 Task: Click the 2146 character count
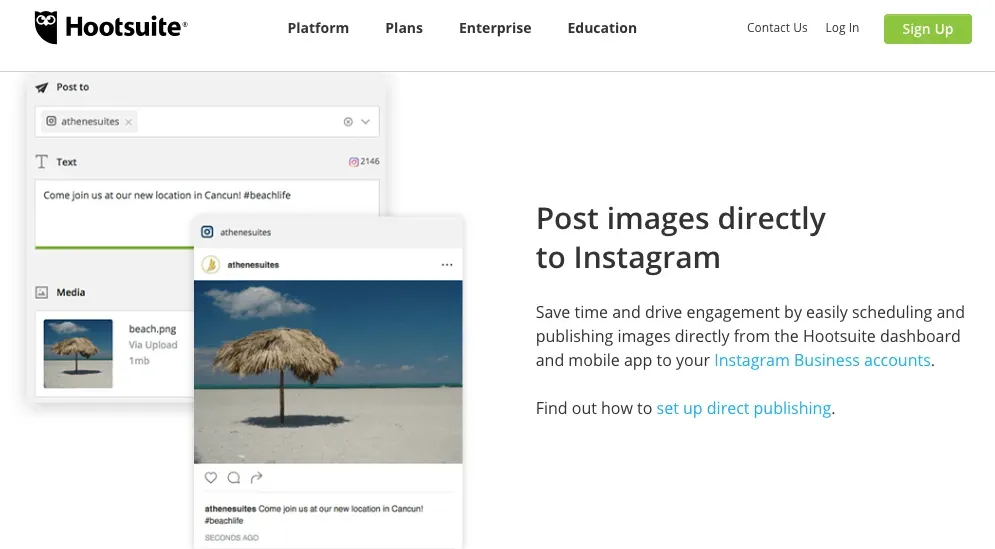click(370, 161)
